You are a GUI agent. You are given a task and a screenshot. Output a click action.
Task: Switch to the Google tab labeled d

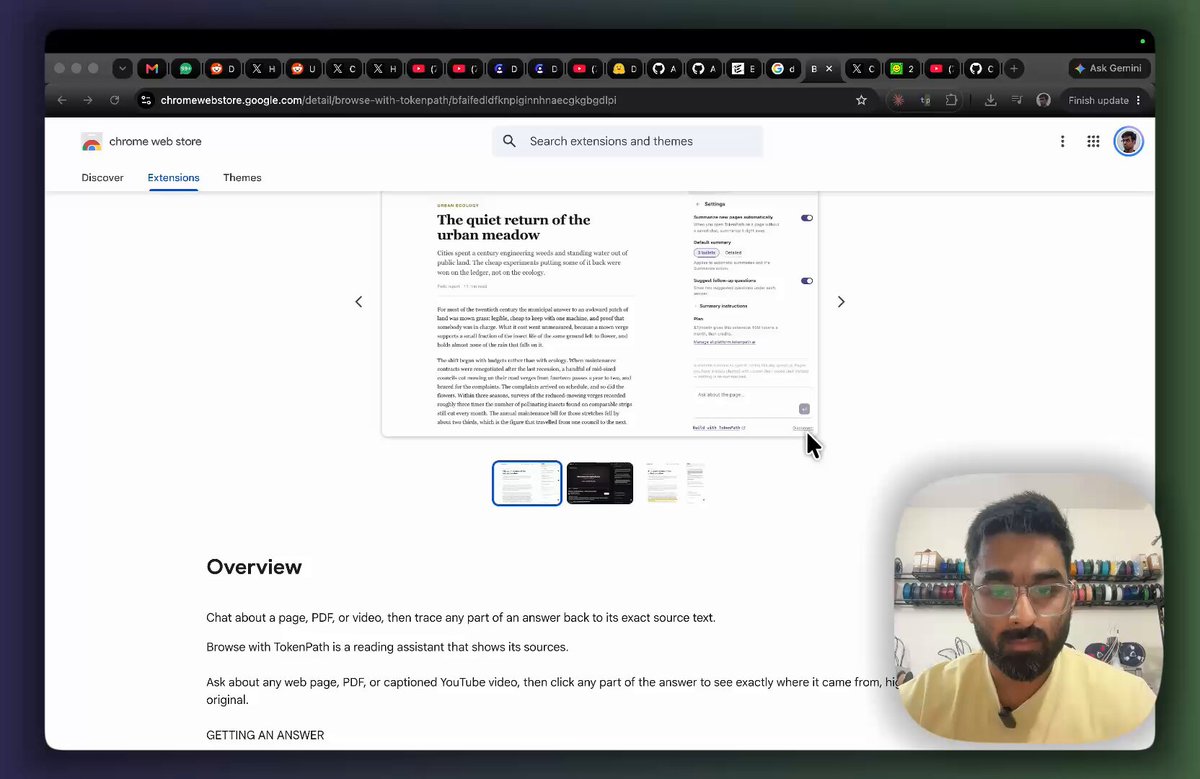point(783,69)
